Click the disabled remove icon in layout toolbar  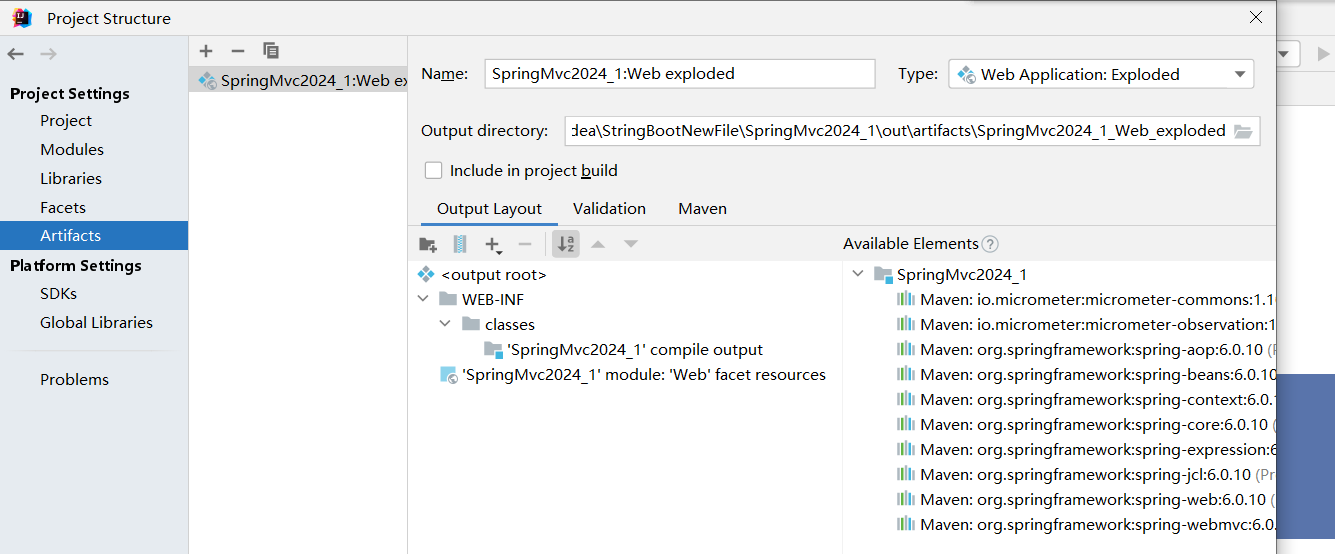coord(525,244)
